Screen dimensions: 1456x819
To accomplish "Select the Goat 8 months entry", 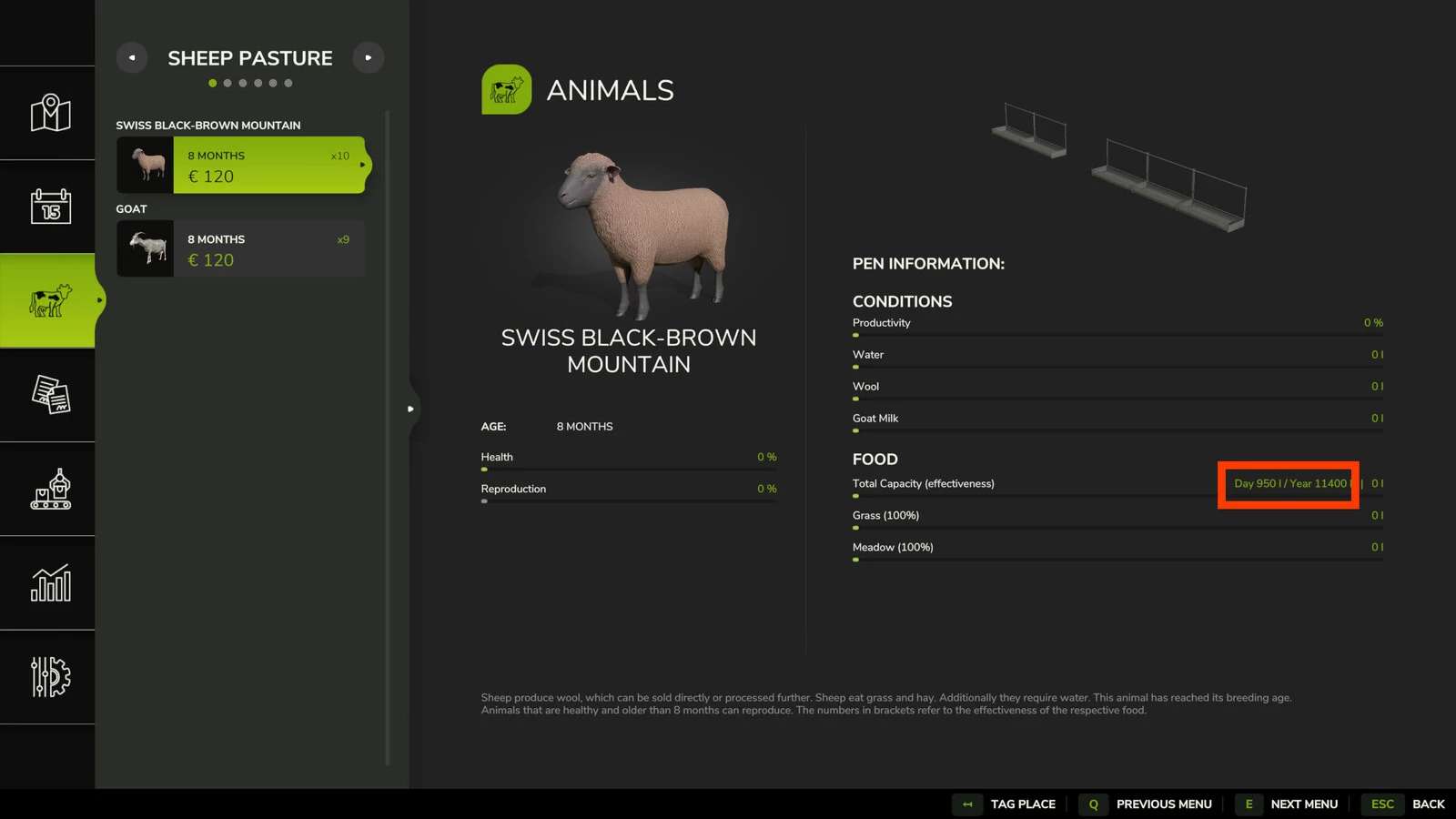I will coord(268,248).
